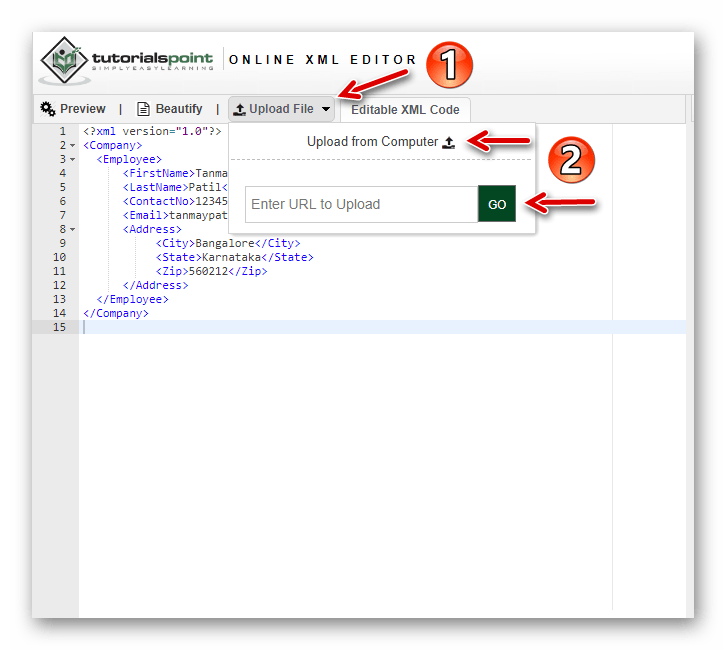
Task: Click the Upload File tray icon
Action: click(239, 109)
